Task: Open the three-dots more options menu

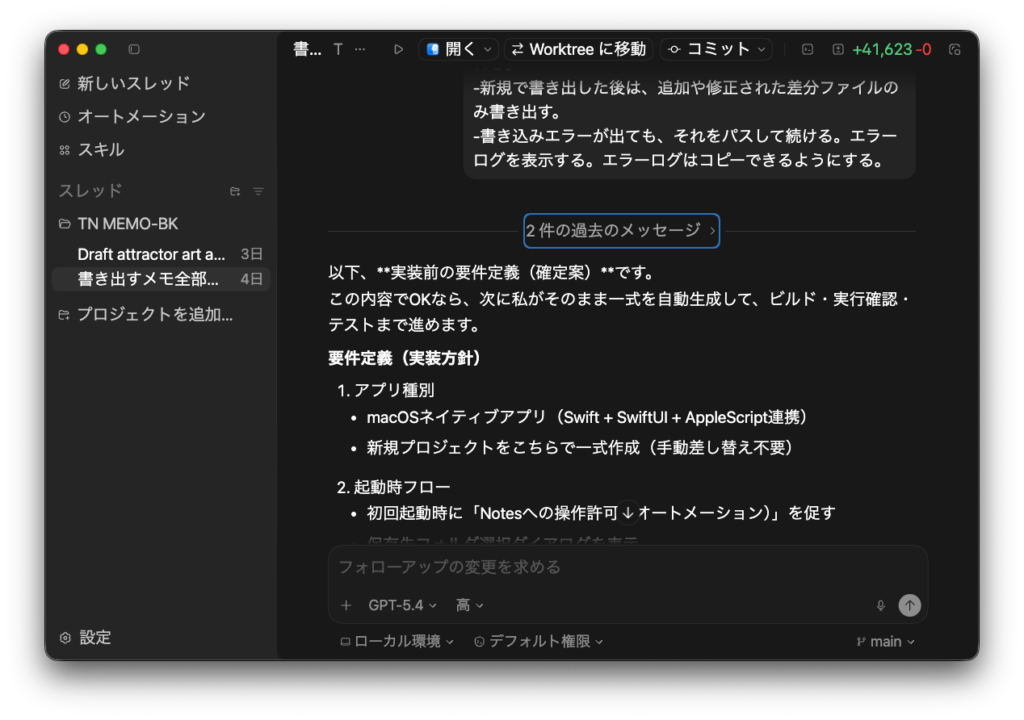Action: coord(360,49)
